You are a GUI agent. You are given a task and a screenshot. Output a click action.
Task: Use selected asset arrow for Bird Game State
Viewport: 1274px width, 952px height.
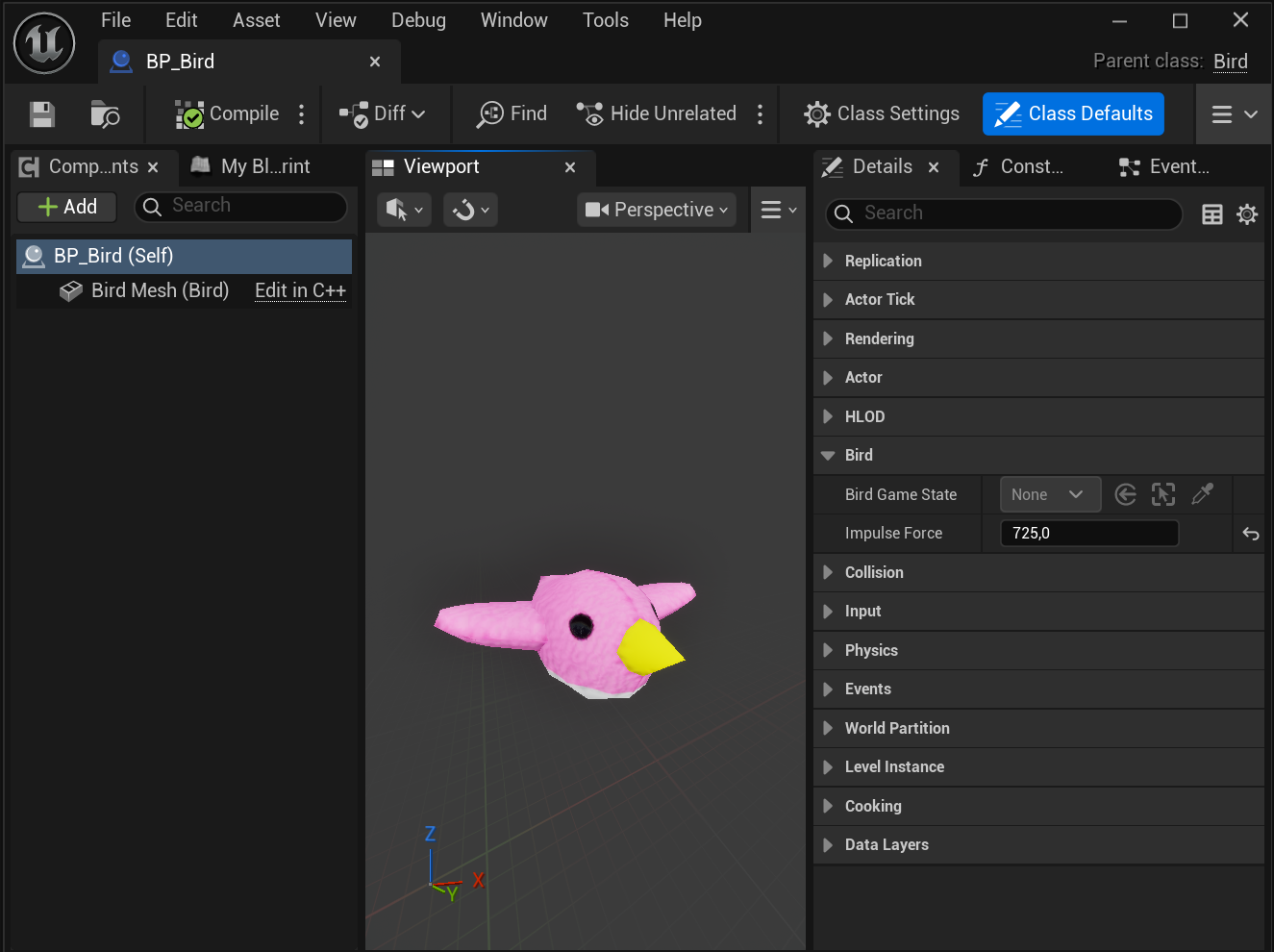(x=1125, y=494)
